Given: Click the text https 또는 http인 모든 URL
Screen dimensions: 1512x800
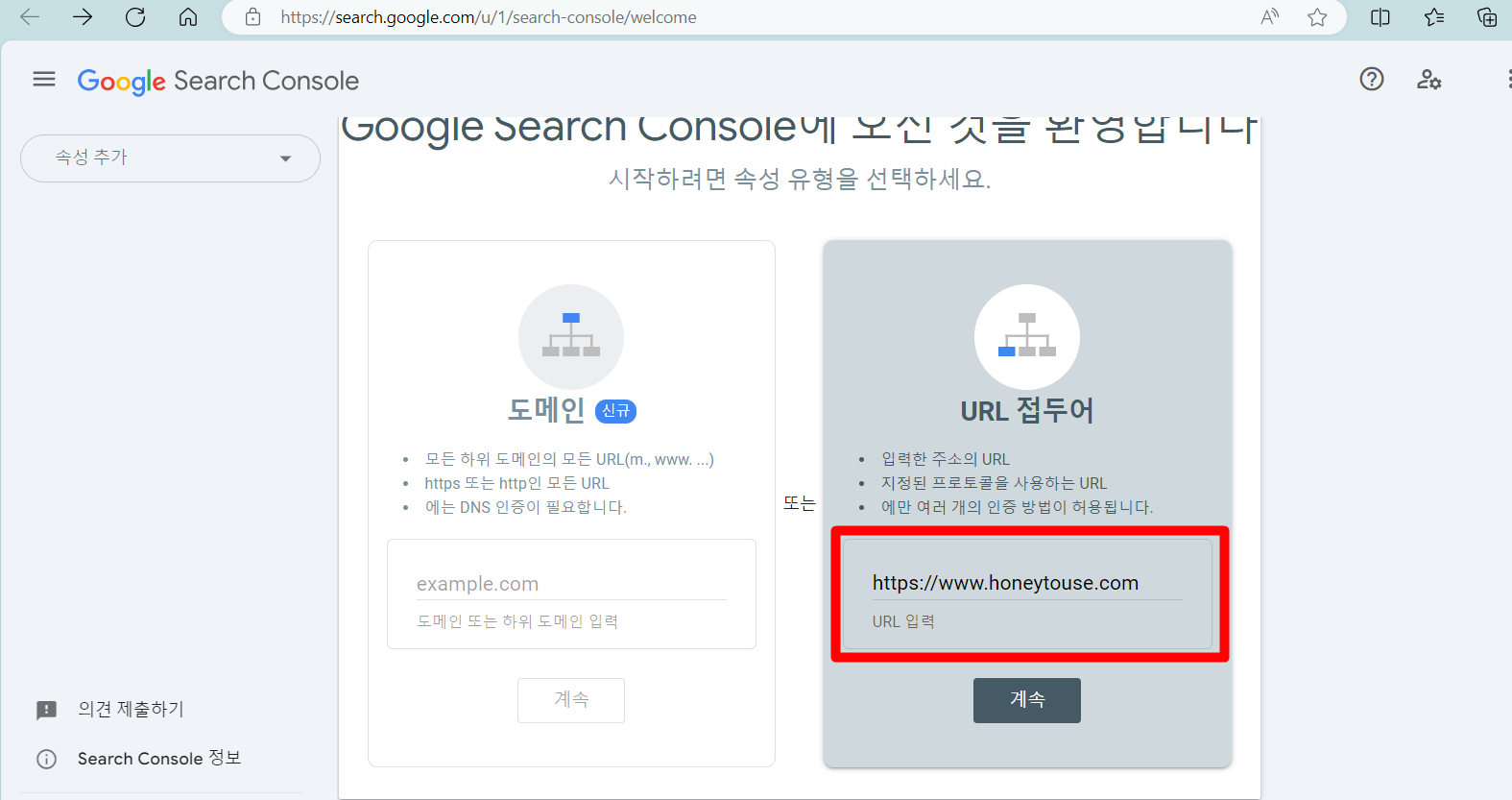Looking at the screenshot, I should point(517,483).
